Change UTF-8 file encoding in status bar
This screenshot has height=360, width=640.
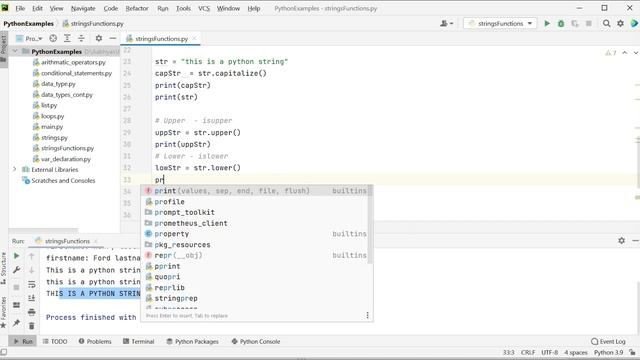549,352
